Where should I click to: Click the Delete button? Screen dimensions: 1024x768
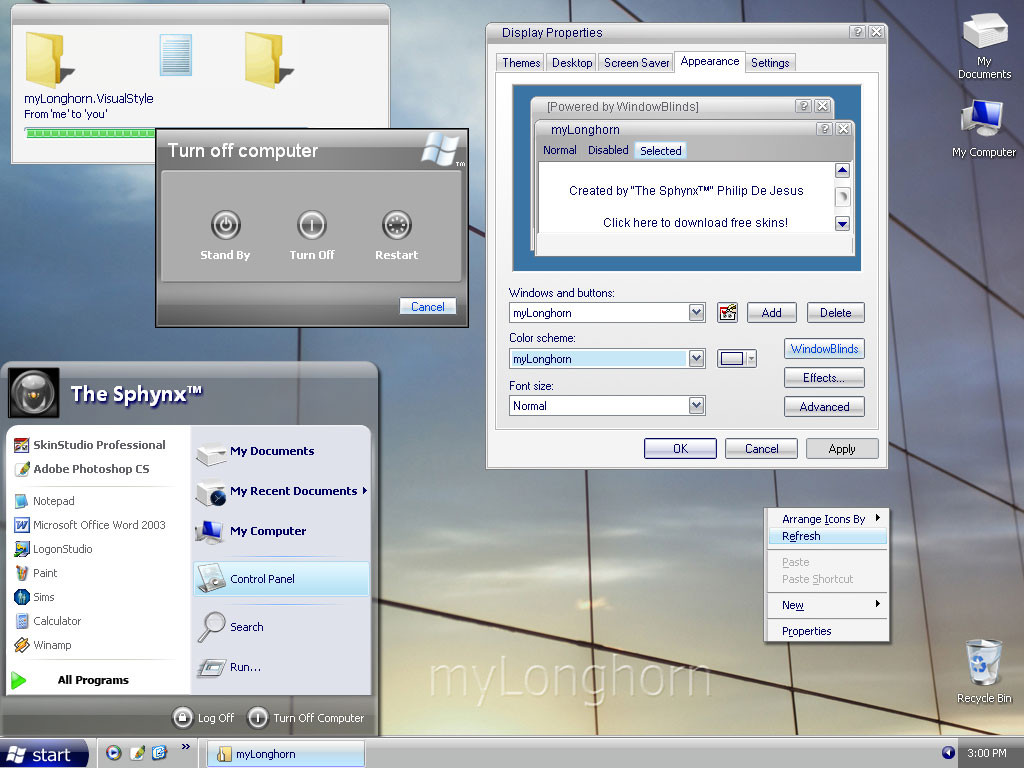pos(835,313)
